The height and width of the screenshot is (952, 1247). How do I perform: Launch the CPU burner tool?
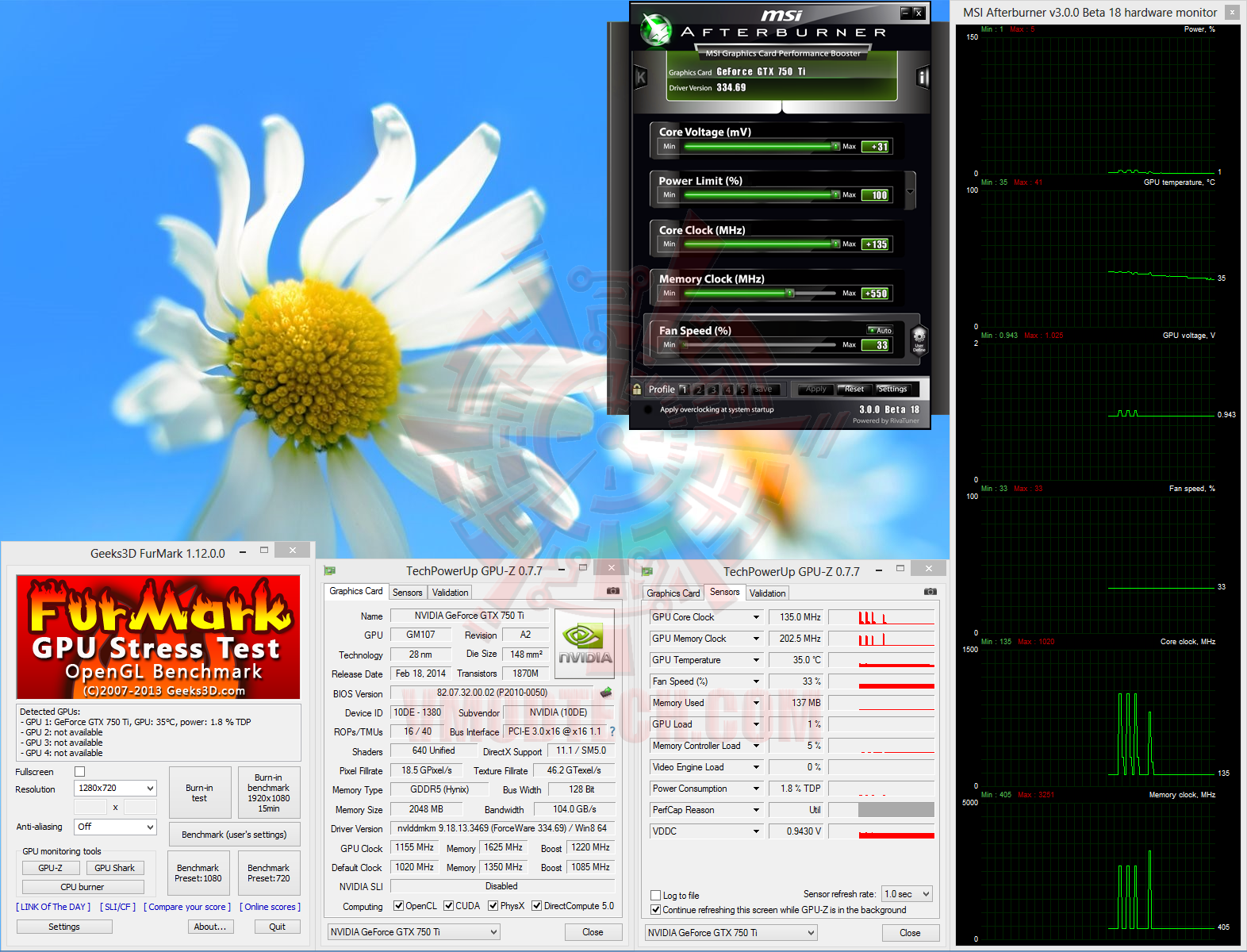click(83, 887)
